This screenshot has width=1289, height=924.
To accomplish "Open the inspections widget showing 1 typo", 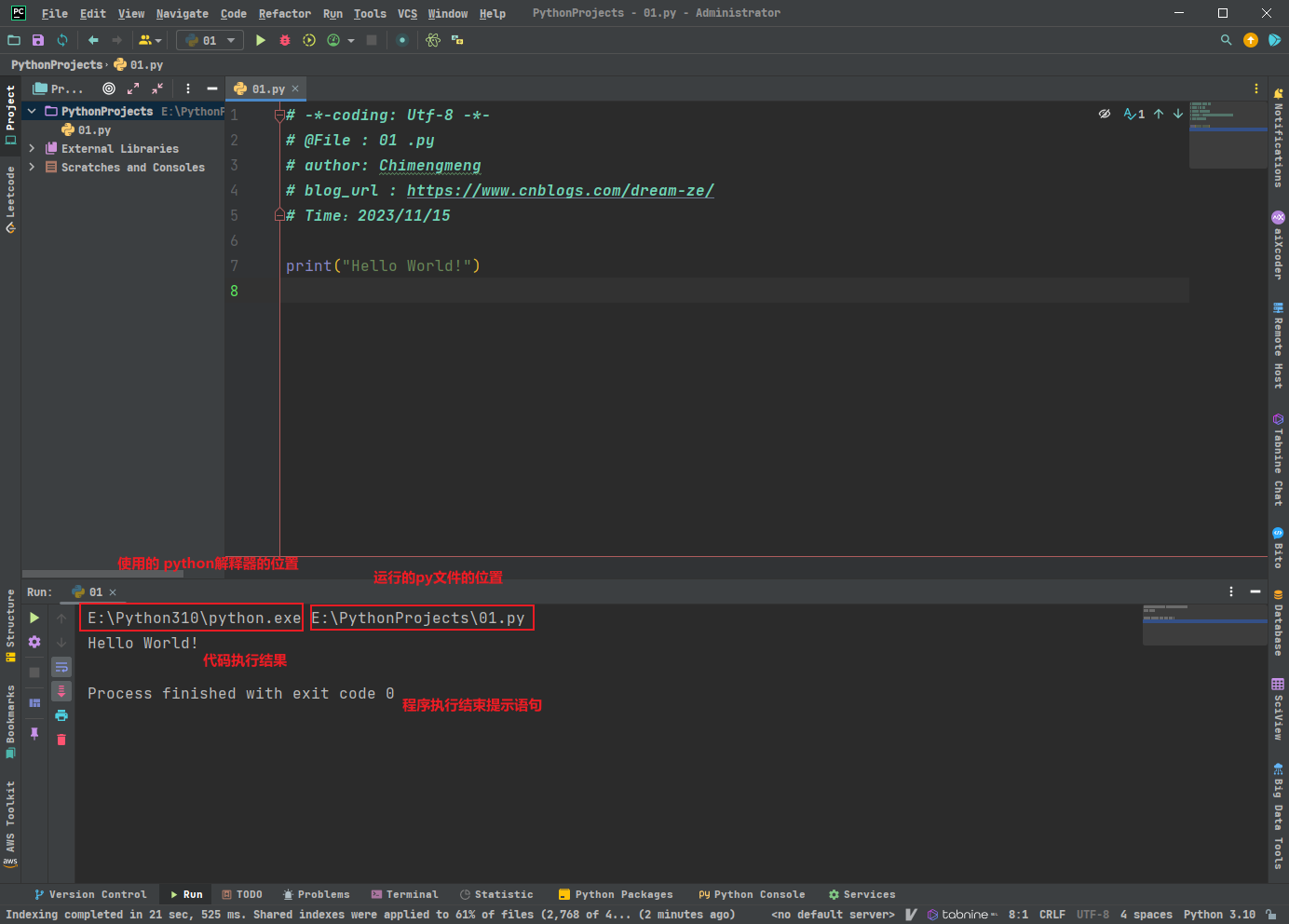I will point(1134,114).
